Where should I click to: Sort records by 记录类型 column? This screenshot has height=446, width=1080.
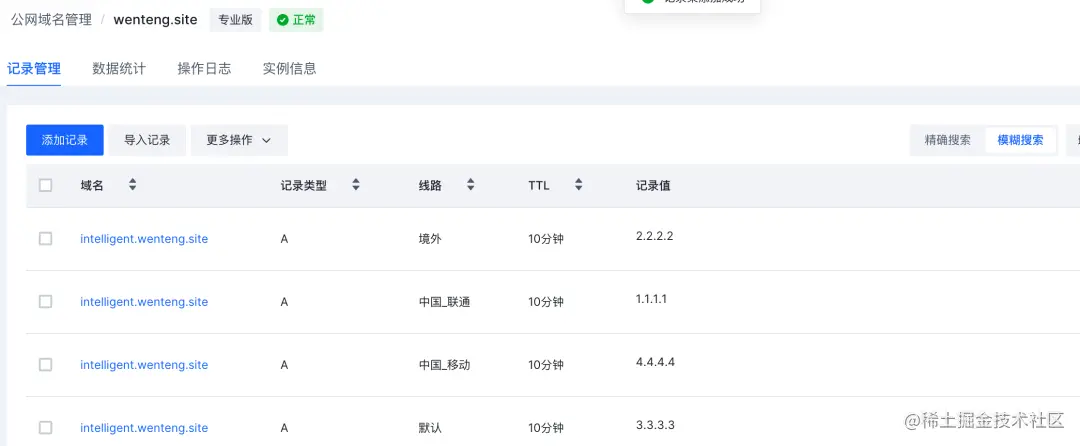355,184
